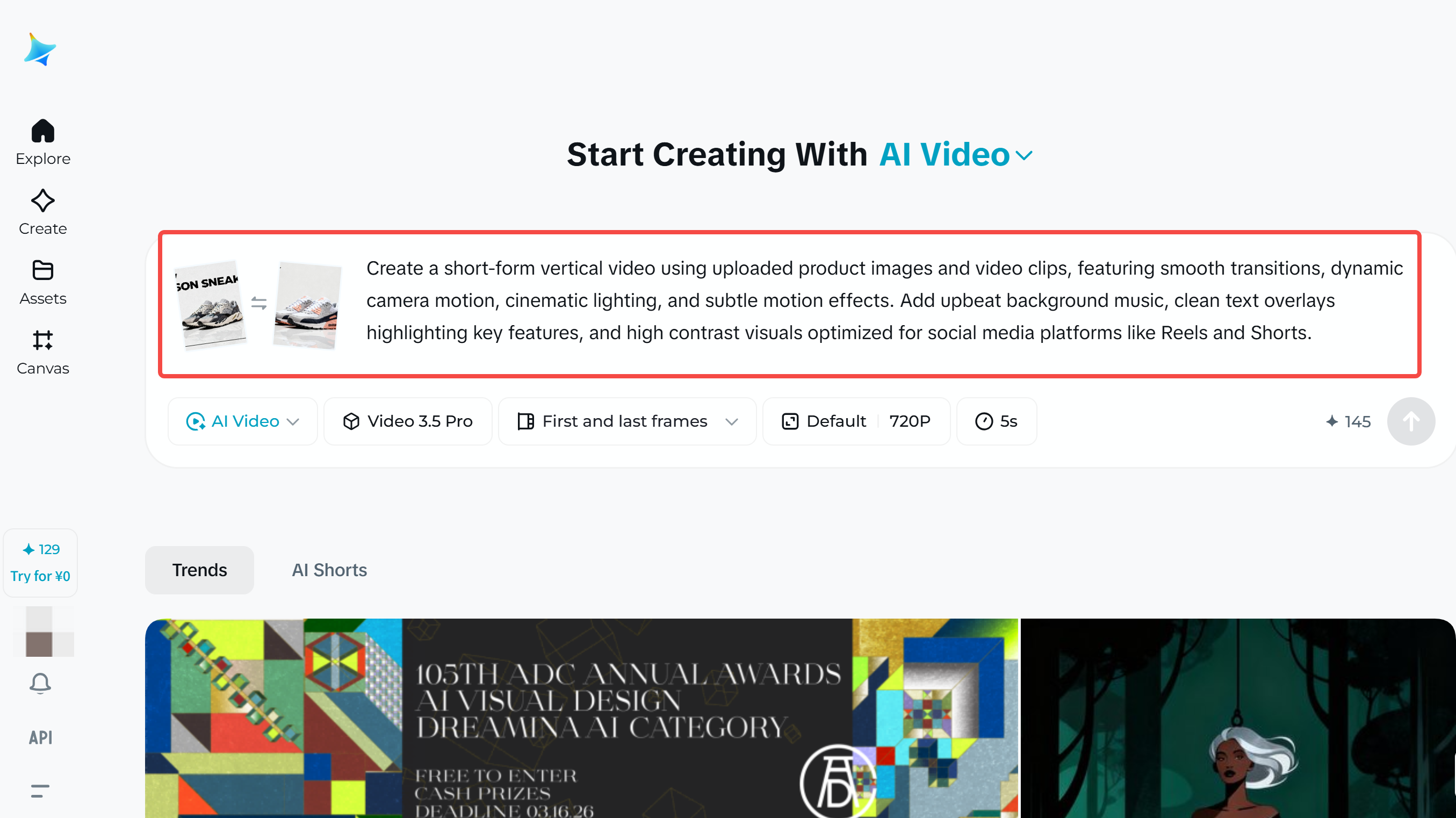1456x818 pixels.
Task: Open the notifications bell
Action: pyautogui.click(x=40, y=684)
